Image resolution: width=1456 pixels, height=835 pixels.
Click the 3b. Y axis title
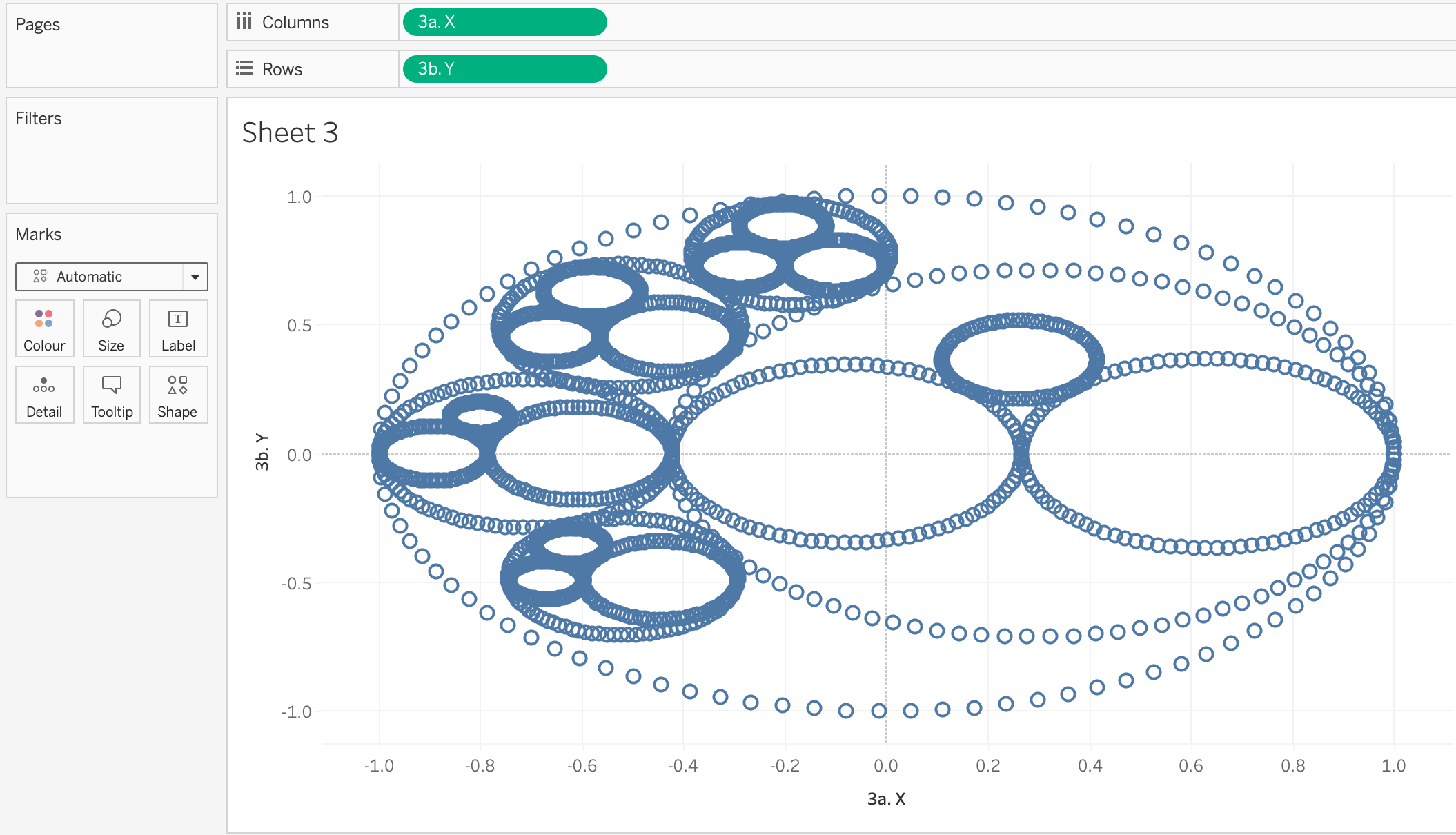pos(262,453)
